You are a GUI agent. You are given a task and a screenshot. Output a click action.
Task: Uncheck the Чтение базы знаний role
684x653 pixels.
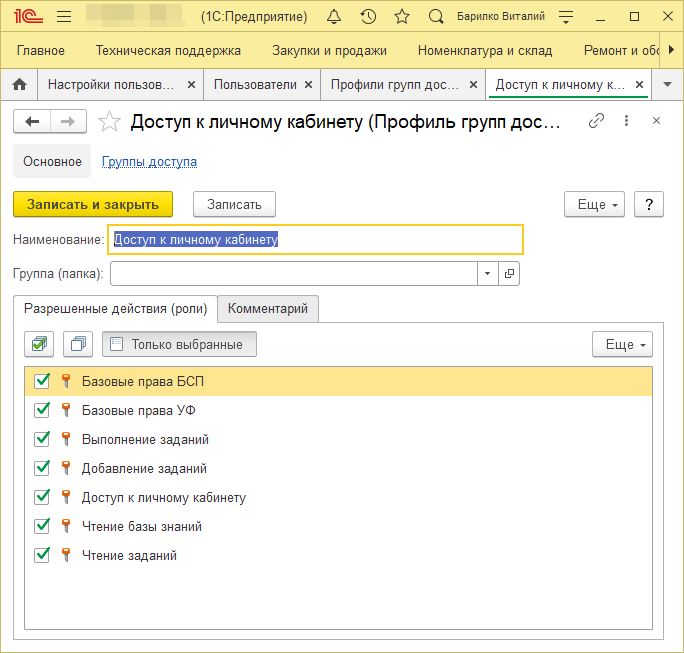42,526
